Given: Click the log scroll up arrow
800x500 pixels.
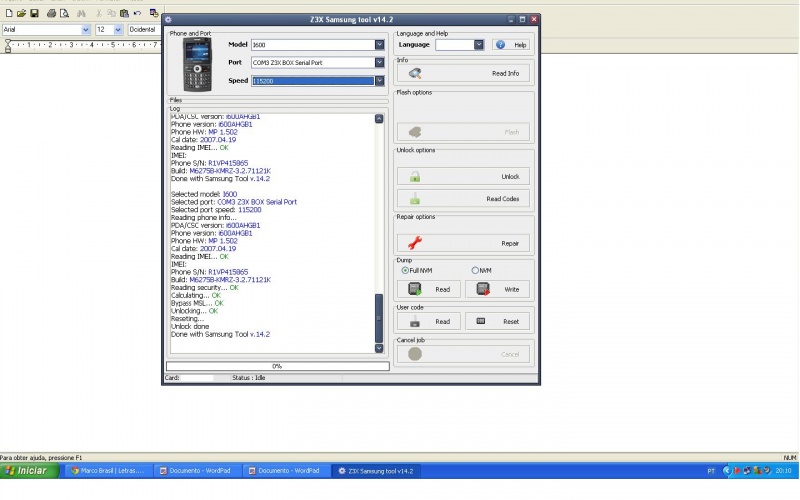Looking at the screenshot, I should coord(379,118).
